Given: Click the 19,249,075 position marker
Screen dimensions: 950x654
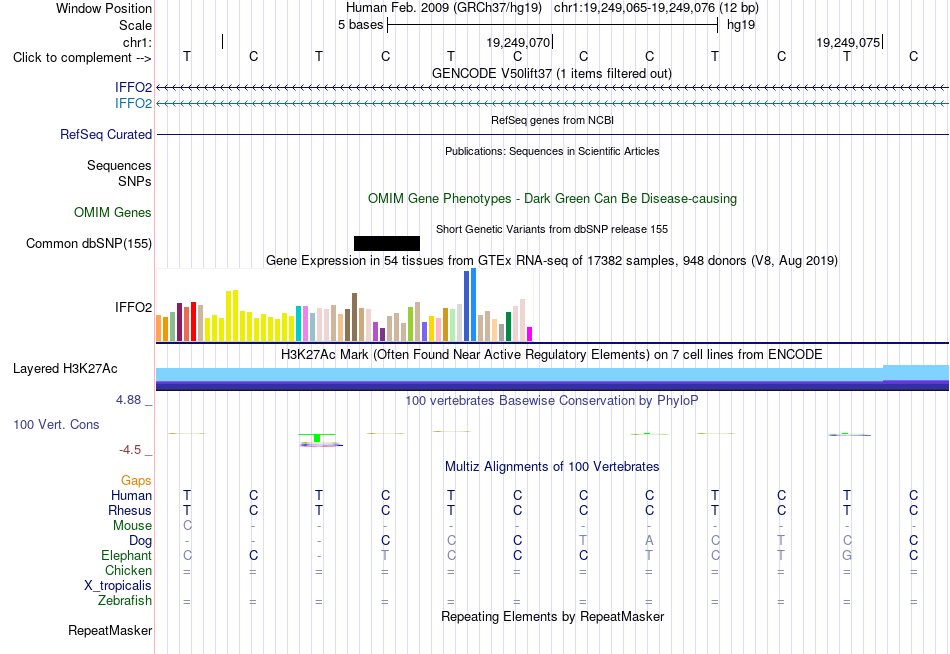Looking at the screenshot, I should point(848,42).
